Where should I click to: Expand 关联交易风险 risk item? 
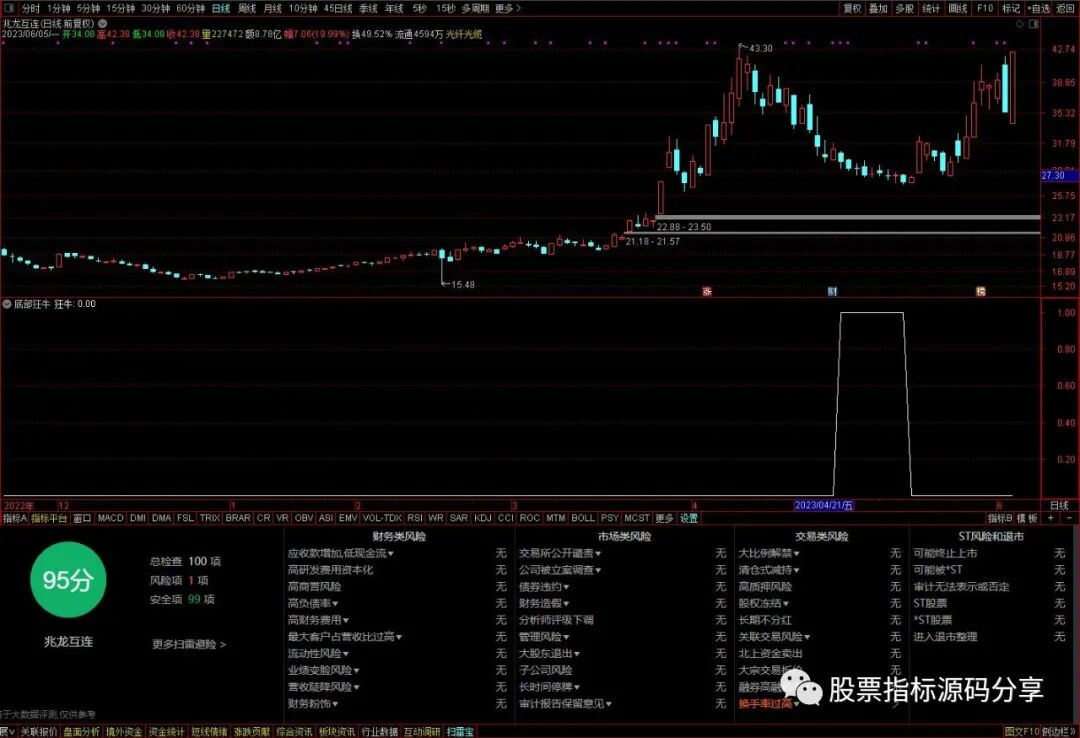click(x=774, y=637)
